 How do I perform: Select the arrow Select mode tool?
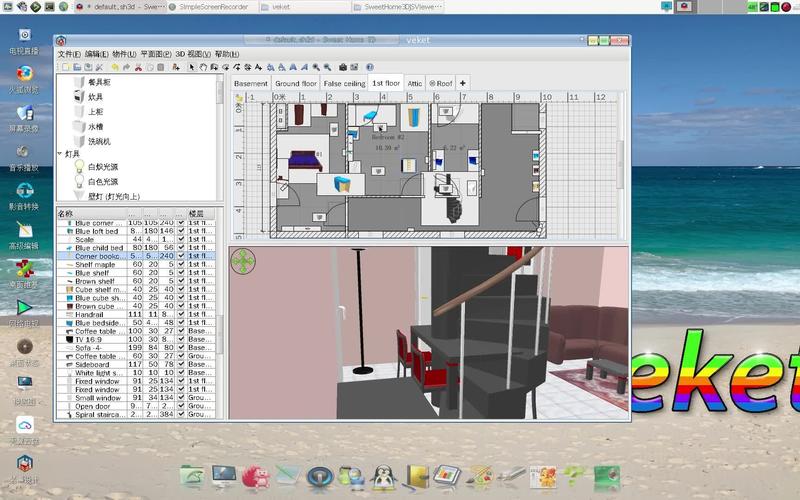coord(191,67)
